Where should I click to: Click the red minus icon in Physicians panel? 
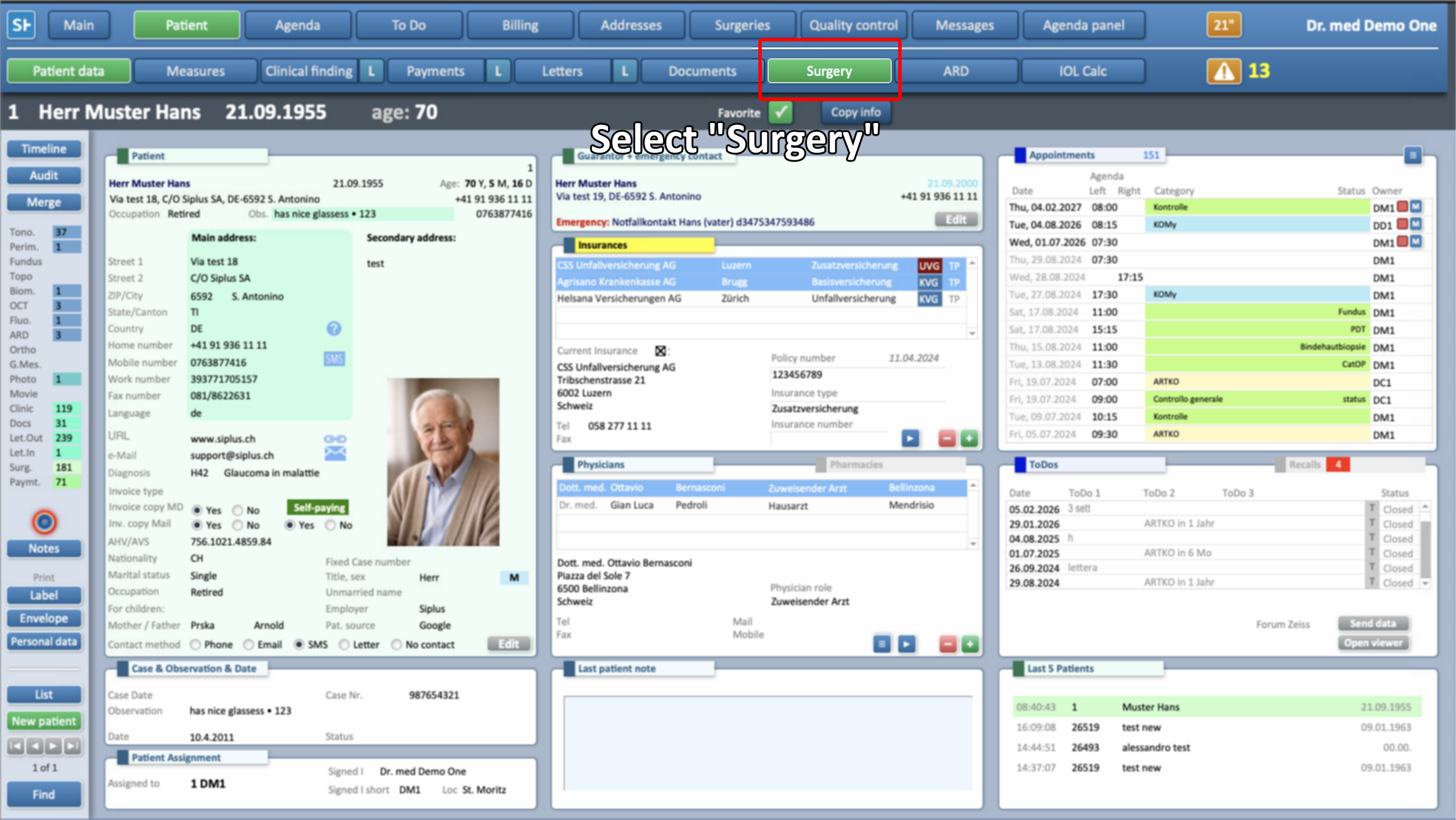pos(947,644)
